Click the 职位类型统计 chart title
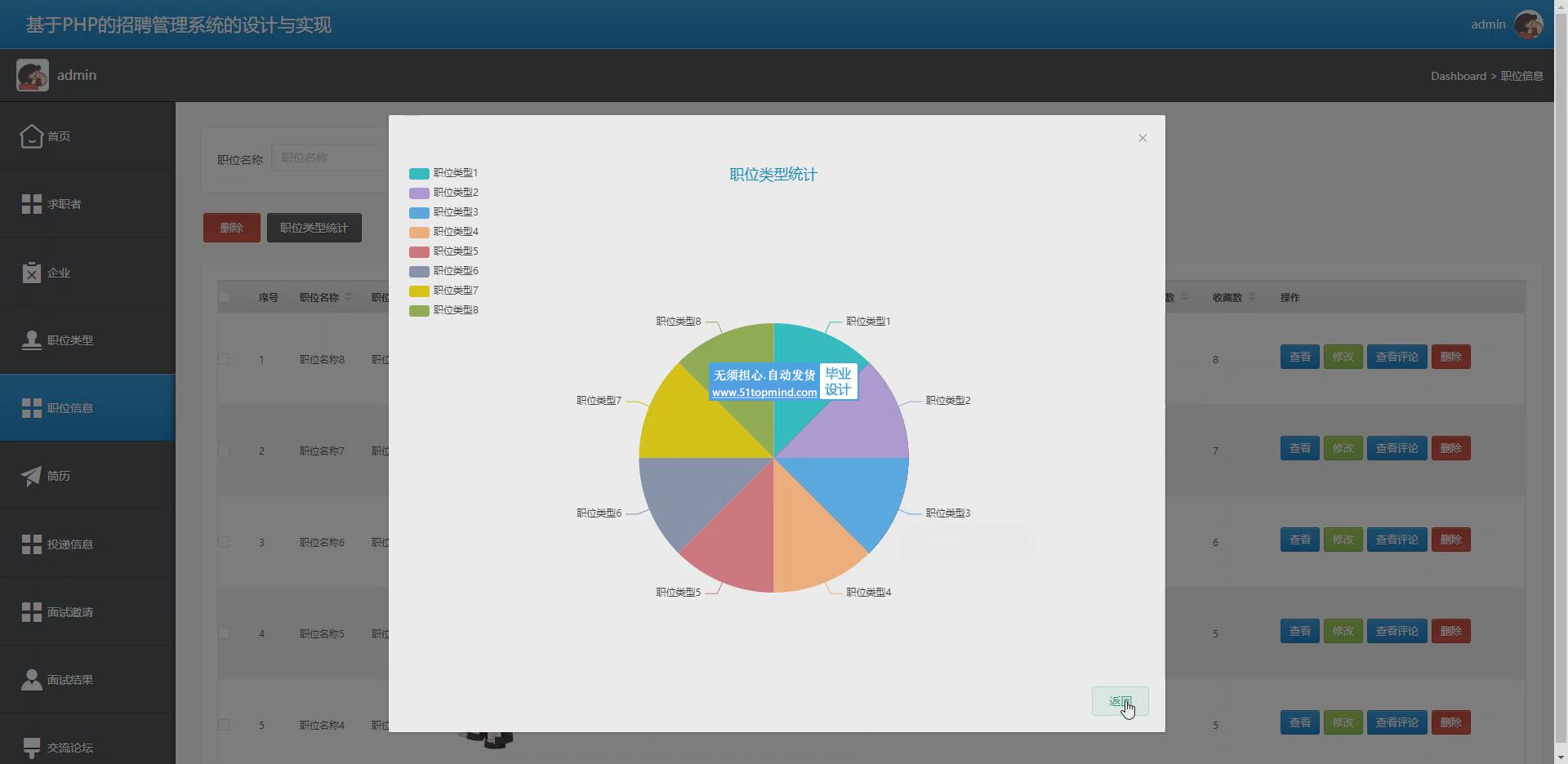 tap(773, 175)
